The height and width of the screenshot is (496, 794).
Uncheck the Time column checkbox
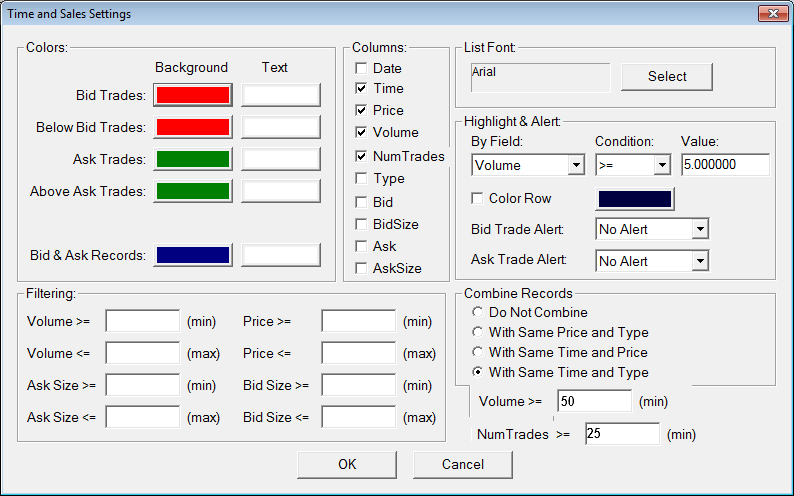coord(361,89)
